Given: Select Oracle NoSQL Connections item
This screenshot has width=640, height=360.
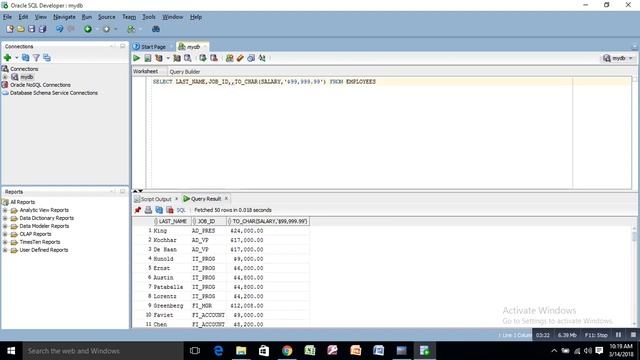Looking at the screenshot, I should (x=40, y=85).
